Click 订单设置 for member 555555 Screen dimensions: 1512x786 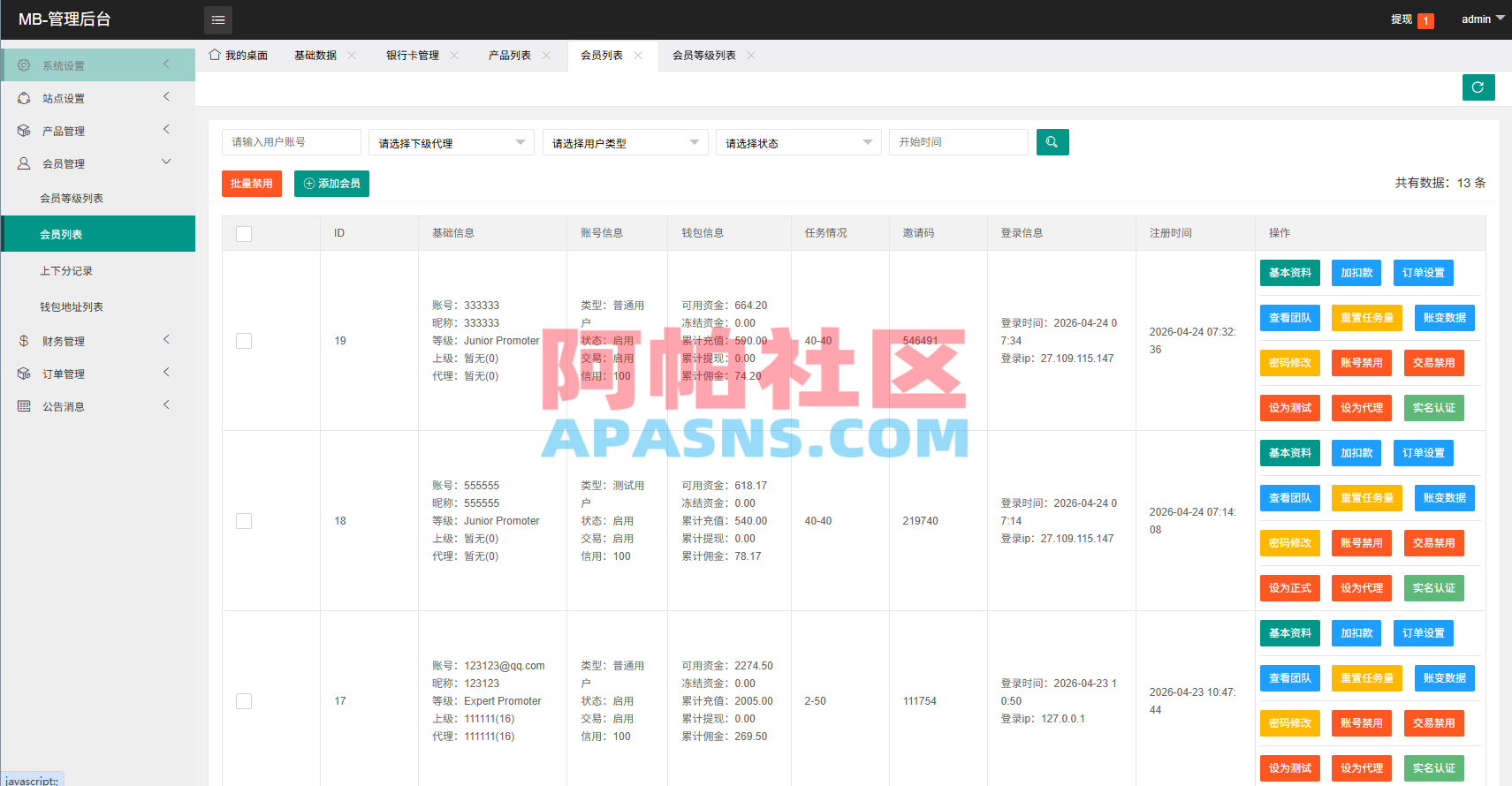1424,453
